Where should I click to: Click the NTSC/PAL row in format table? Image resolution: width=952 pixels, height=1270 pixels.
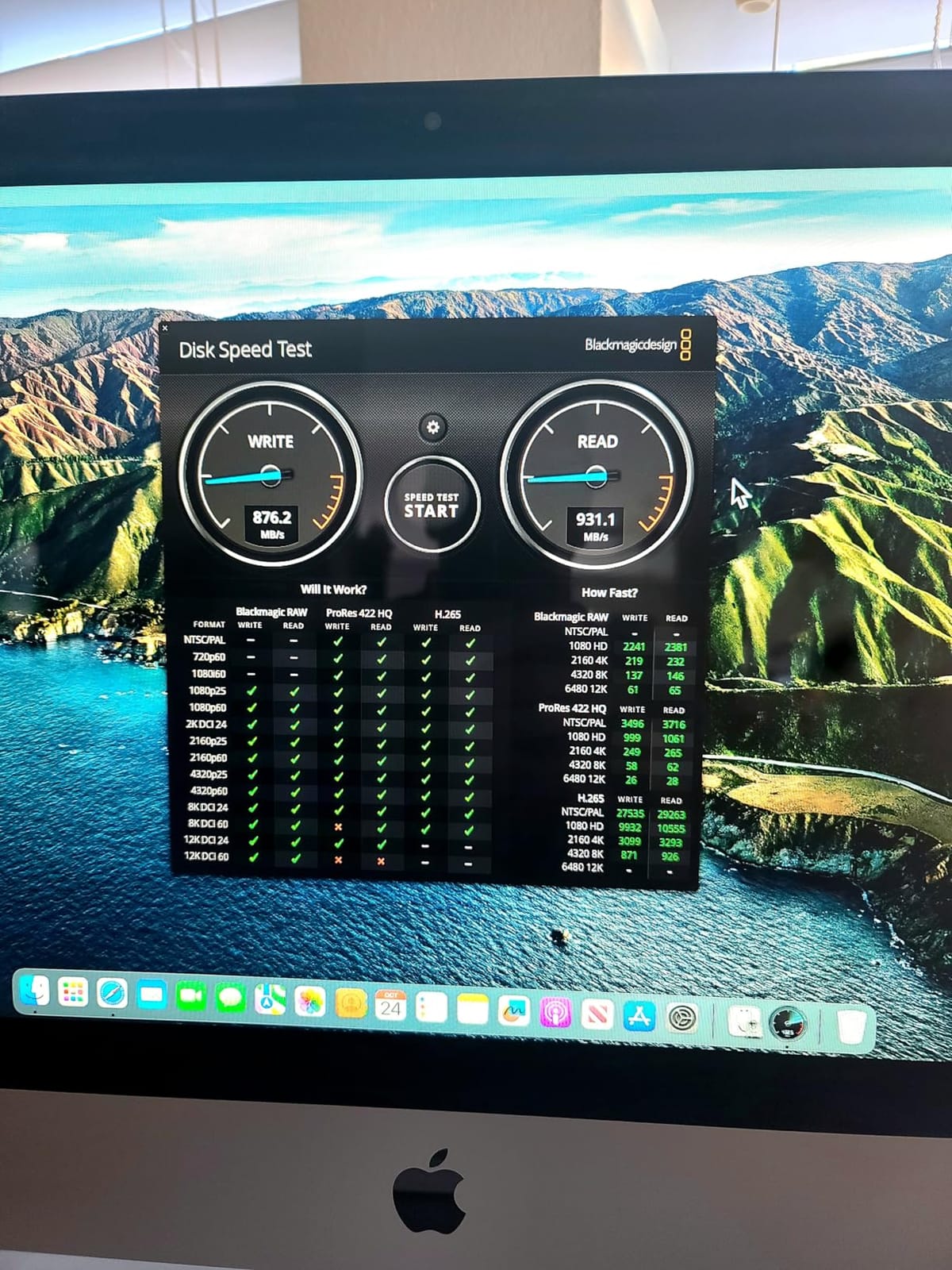[x=205, y=640]
